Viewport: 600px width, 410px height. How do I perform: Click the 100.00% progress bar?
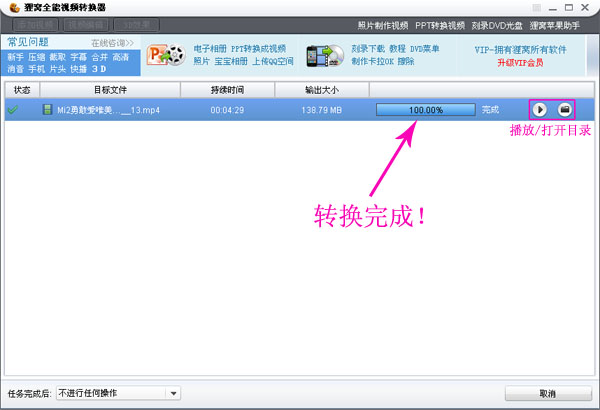[x=426, y=110]
